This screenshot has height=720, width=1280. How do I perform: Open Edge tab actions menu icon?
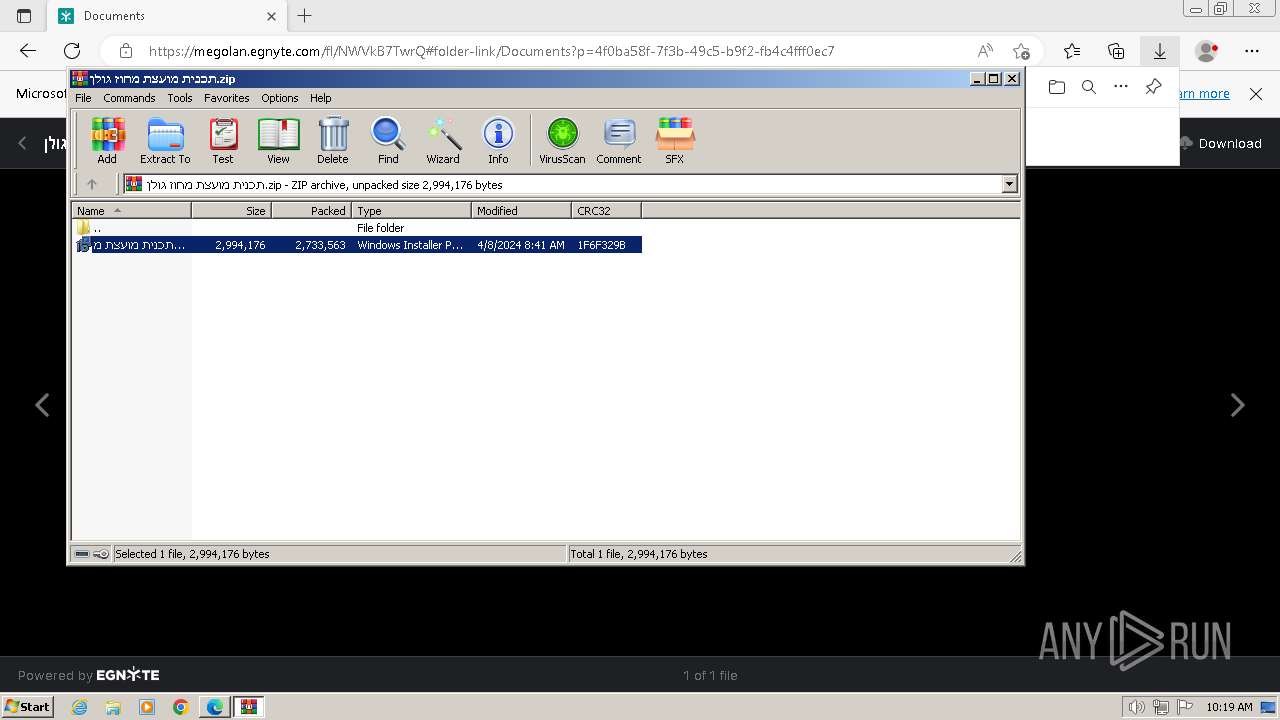(x=24, y=16)
